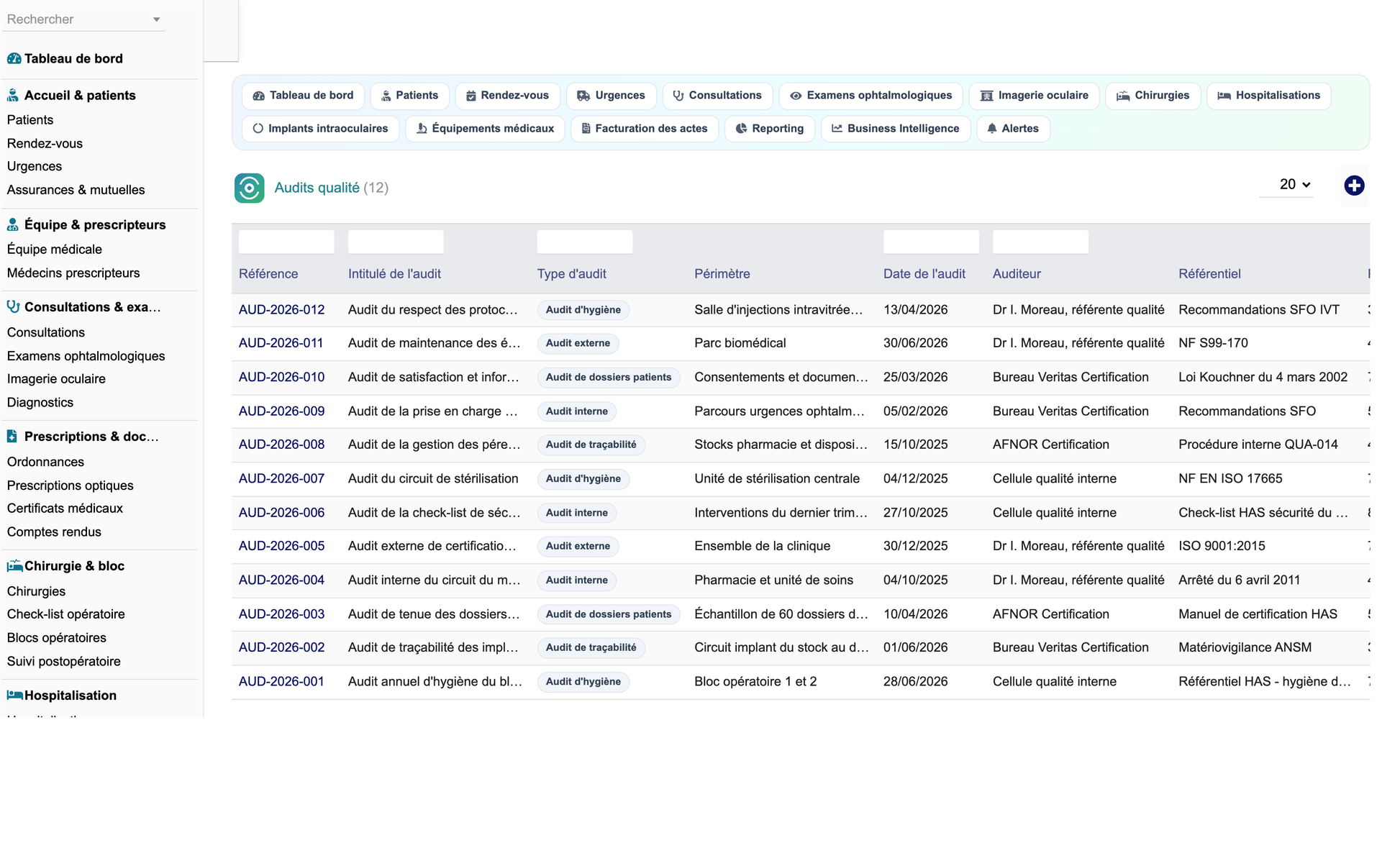Screen dimensions: 1400x866
Task: Click the bed icon on the Hospitalisations tab
Action: [1224, 96]
